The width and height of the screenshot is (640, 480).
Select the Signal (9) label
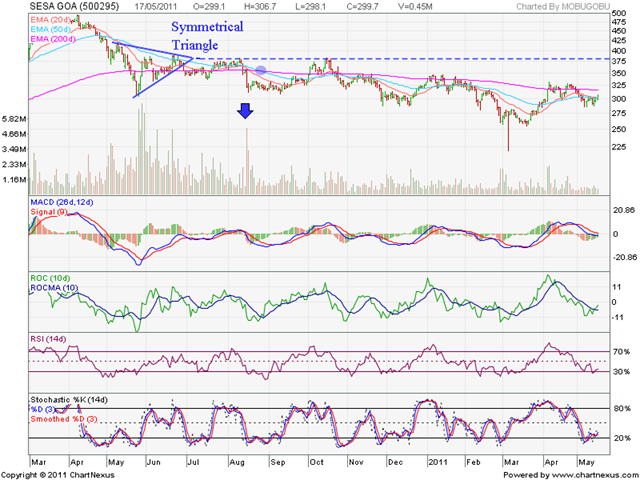pos(49,212)
